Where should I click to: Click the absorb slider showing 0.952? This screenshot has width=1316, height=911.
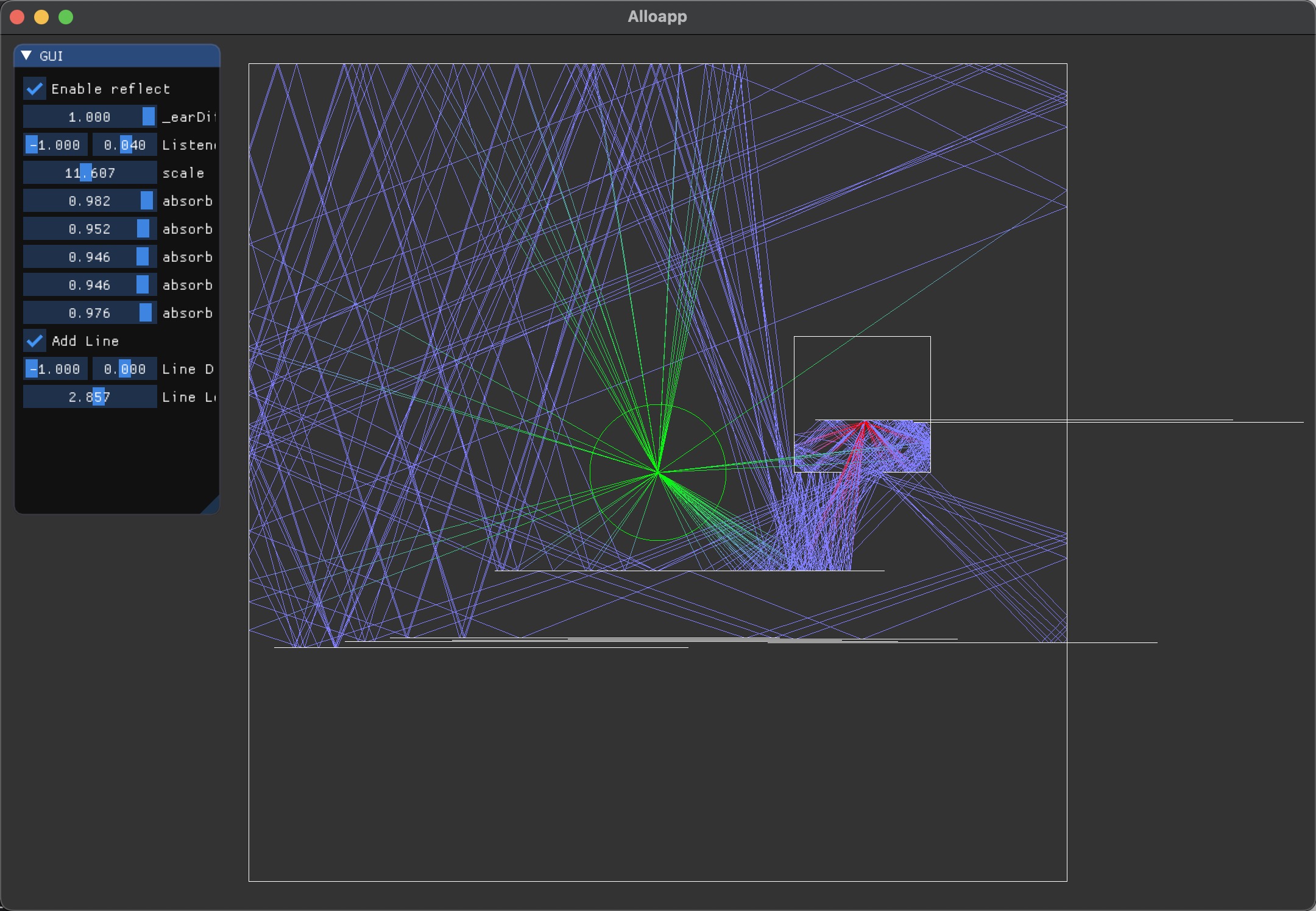(90, 228)
